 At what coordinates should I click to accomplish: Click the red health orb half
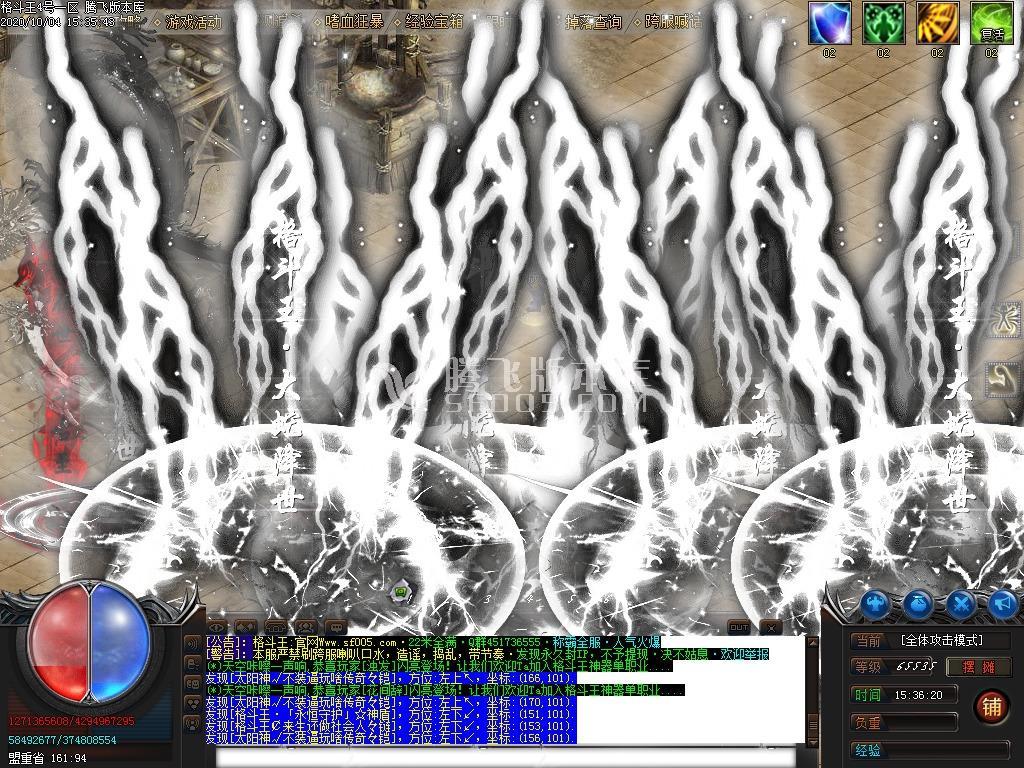coord(59,643)
